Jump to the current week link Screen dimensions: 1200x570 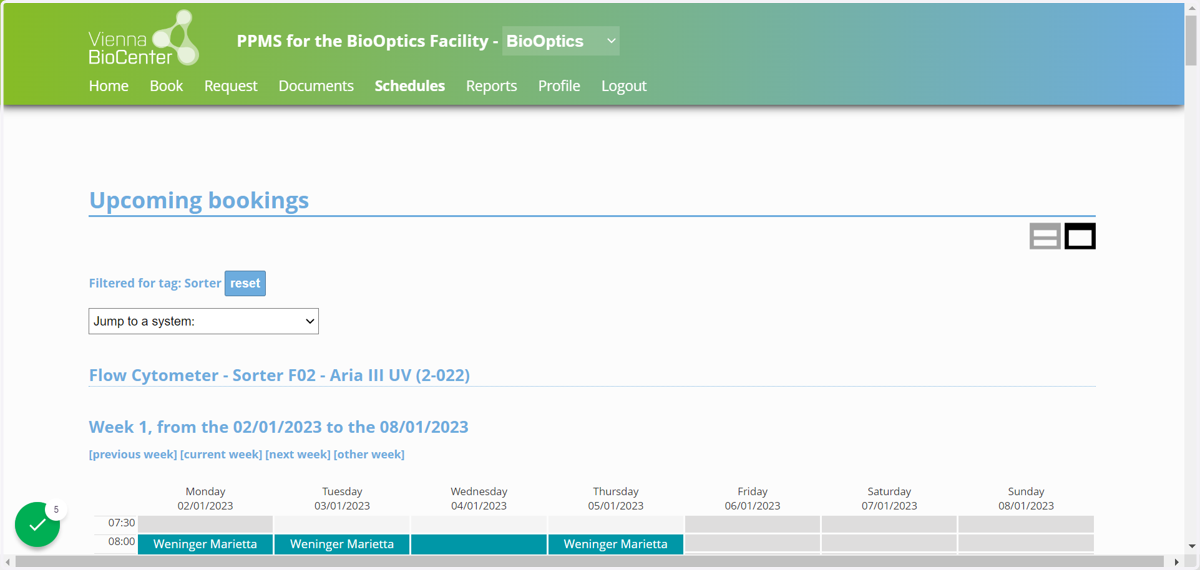[x=221, y=454]
